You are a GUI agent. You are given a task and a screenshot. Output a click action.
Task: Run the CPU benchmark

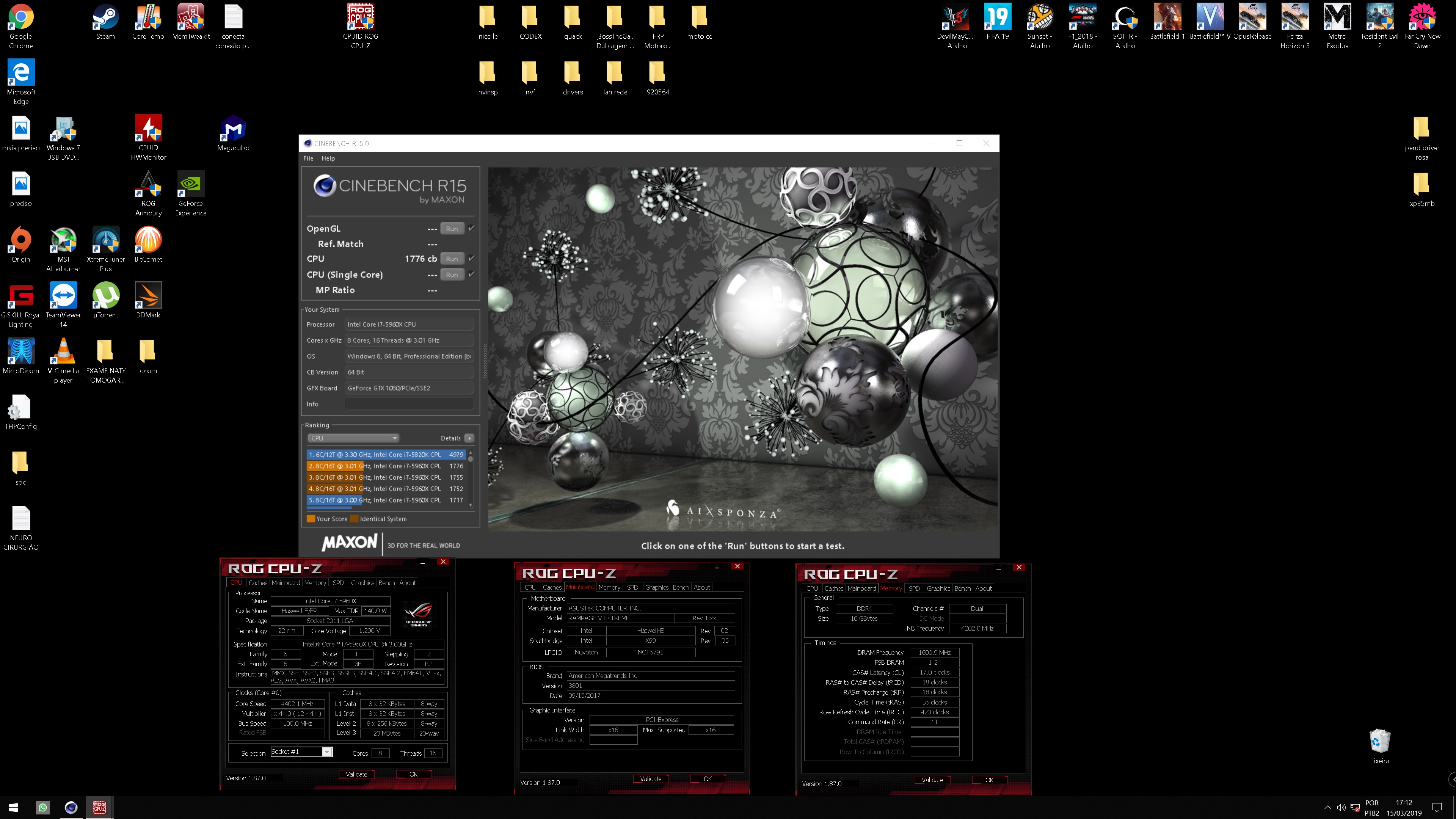point(452,258)
